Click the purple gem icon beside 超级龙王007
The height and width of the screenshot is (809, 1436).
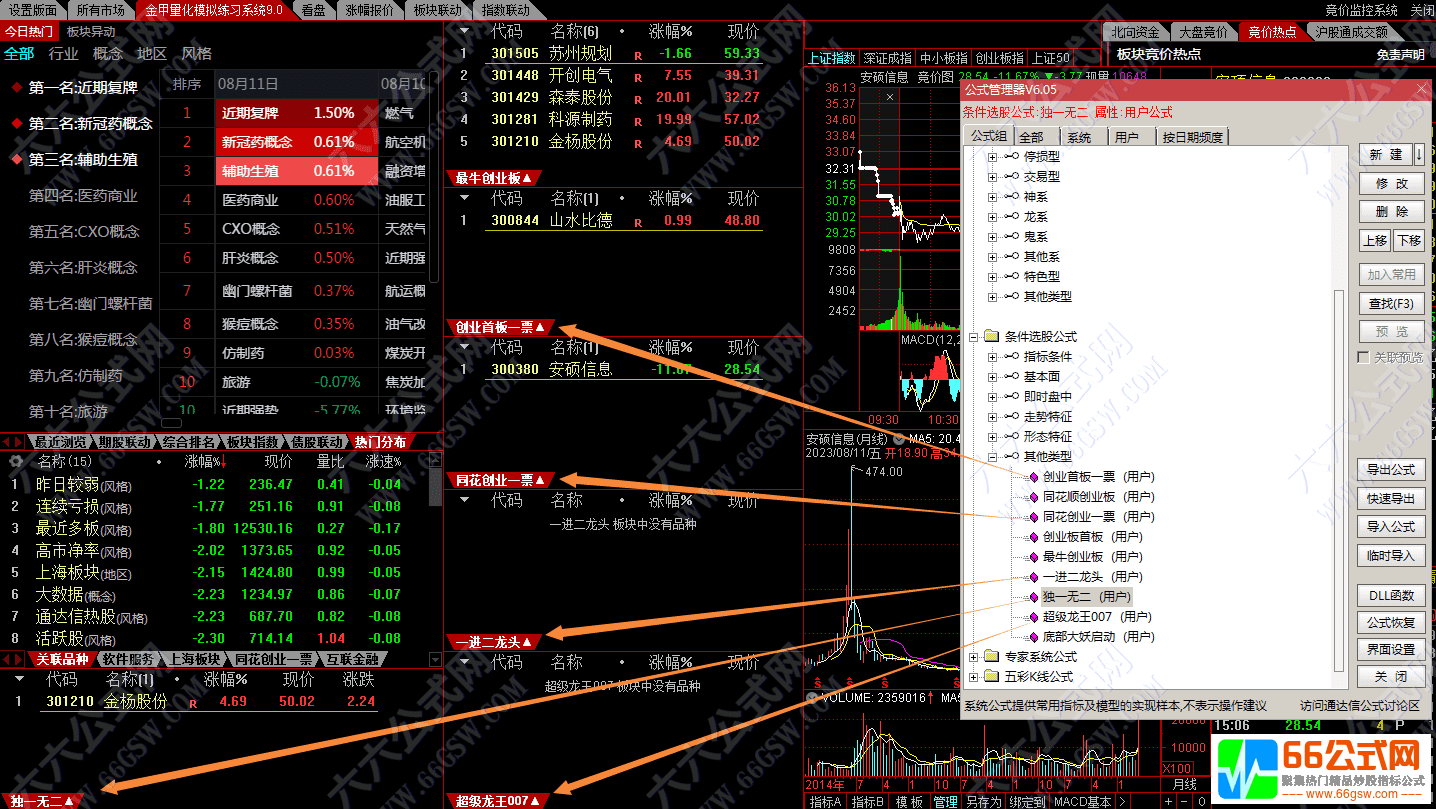(x=1034, y=617)
